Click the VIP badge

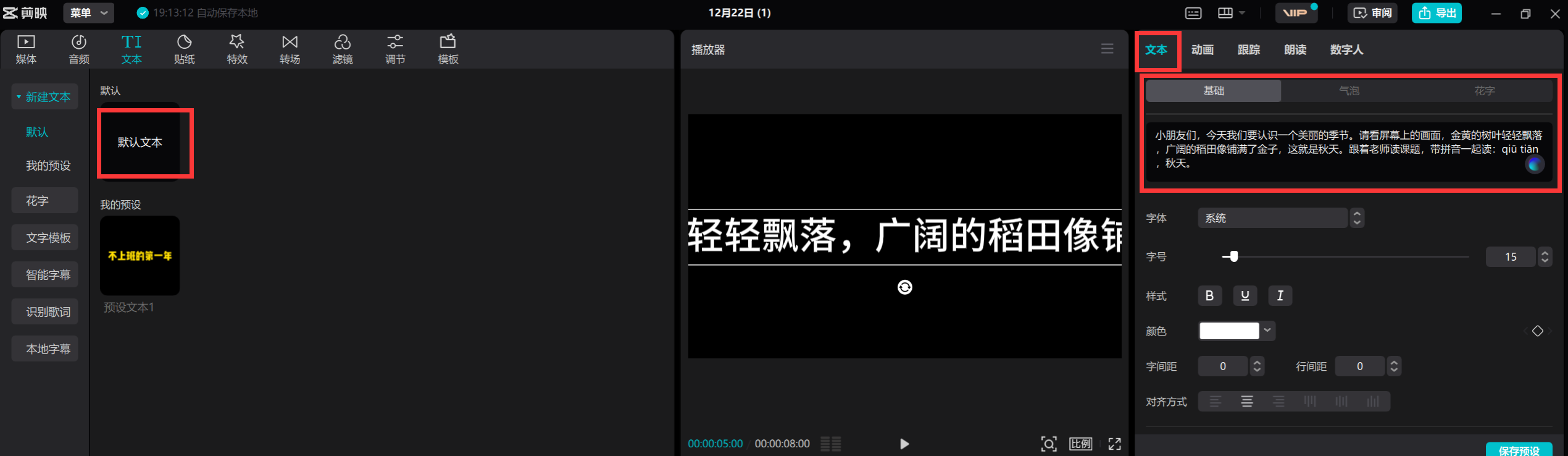[x=1296, y=13]
